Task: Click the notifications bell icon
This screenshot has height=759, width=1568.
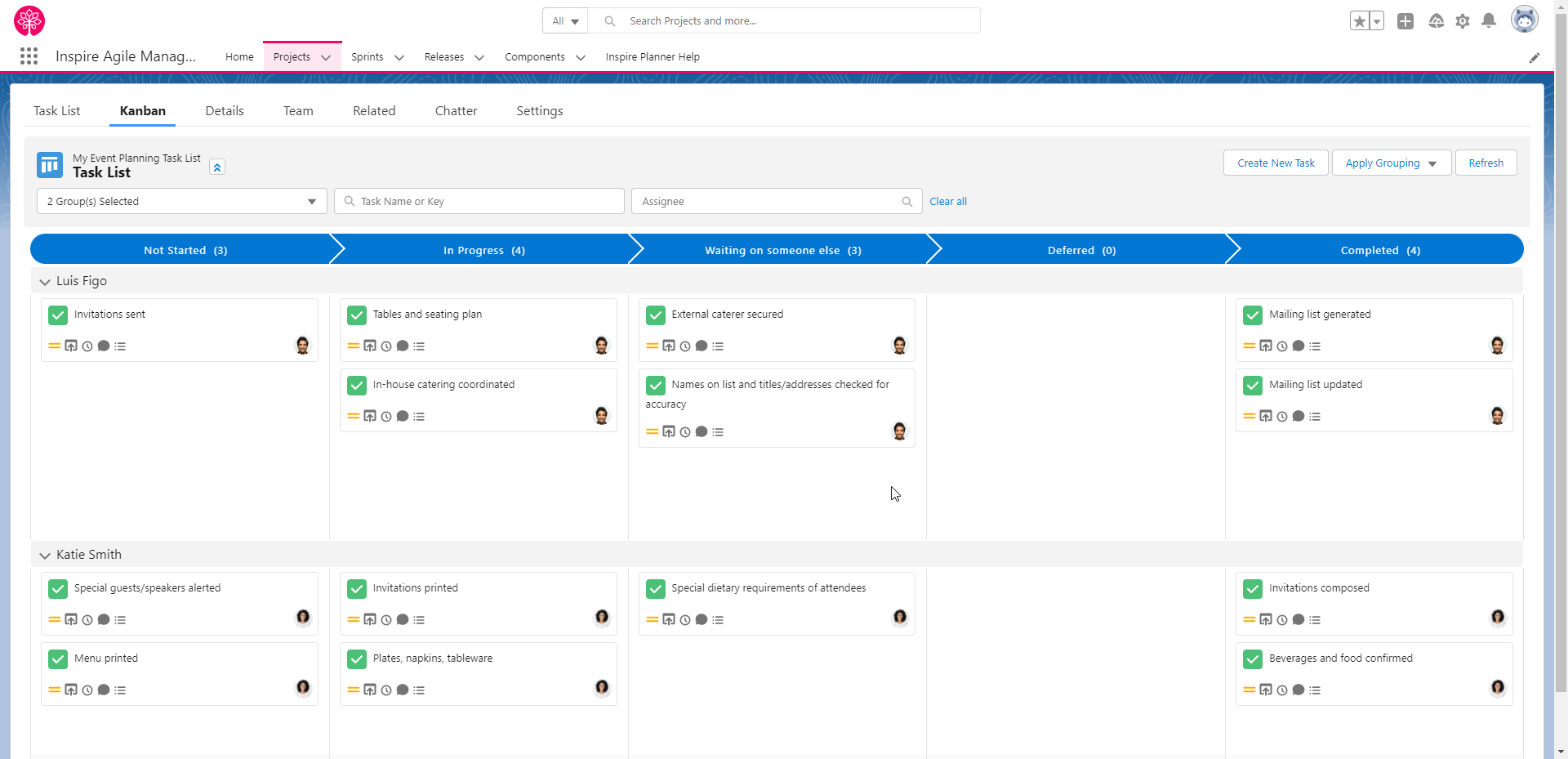Action: [x=1489, y=21]
